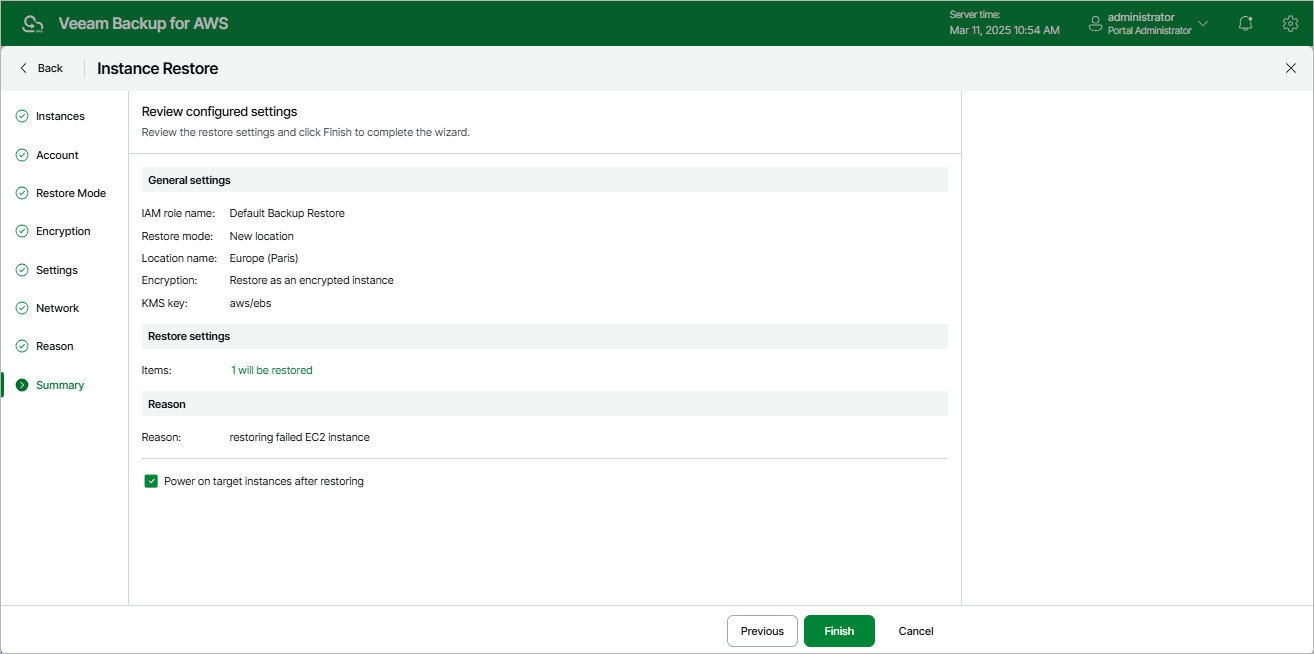Image resolution: width=1314 pixels, height=654 pixels.
Task: Disable power on target instances after restoring
Action: pyautogui.click(x=151, y=480)
